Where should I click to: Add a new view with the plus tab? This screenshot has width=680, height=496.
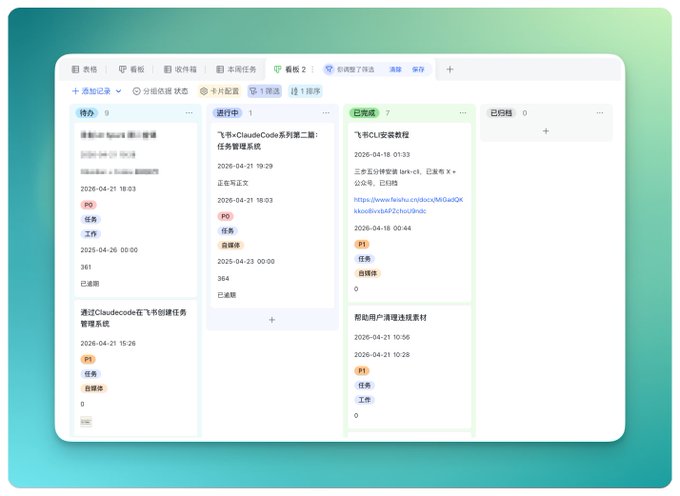[450, 69]
